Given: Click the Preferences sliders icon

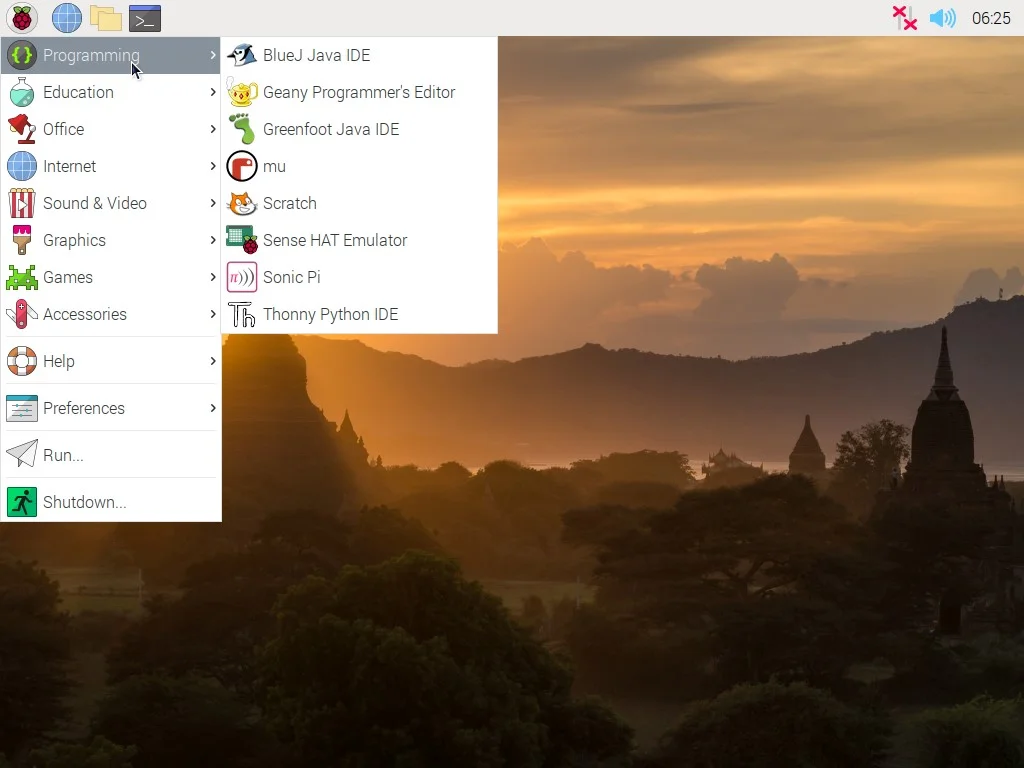Looking at the screenshot, I should click(x=22, y=408).
